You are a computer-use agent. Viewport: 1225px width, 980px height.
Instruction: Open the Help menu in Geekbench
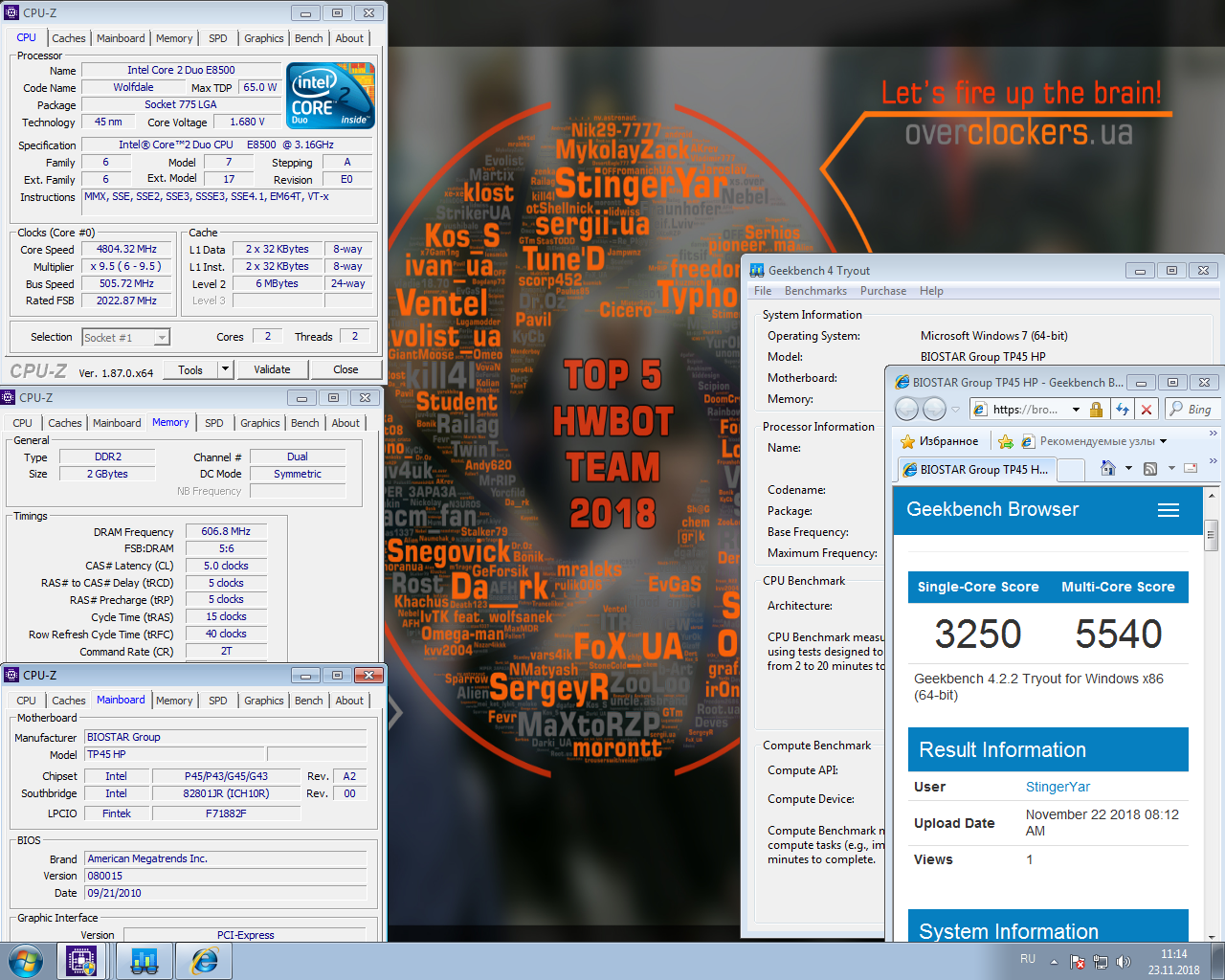[x=931, y=291]
